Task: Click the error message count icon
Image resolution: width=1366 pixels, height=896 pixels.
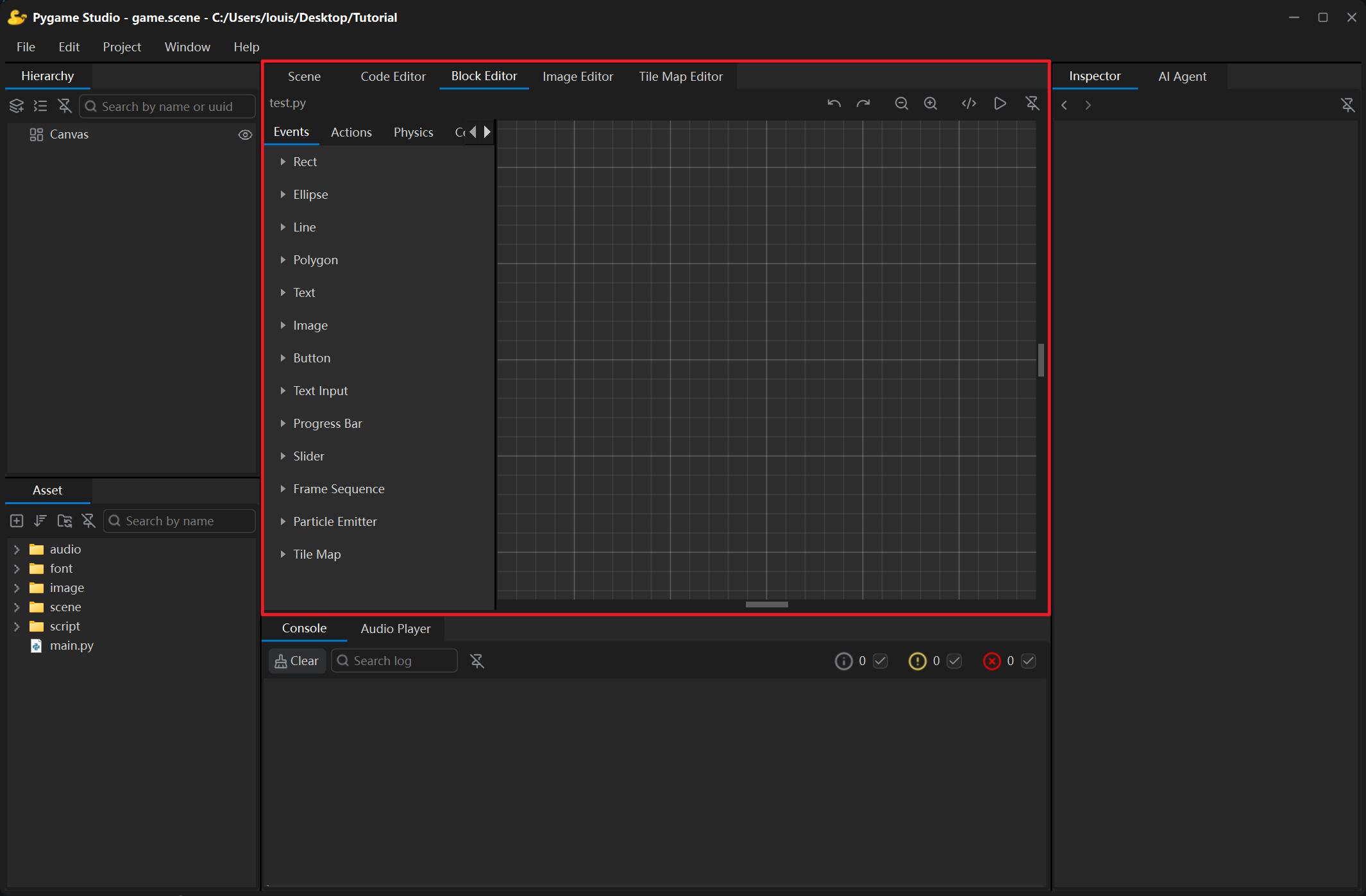Action: [992, 661]
